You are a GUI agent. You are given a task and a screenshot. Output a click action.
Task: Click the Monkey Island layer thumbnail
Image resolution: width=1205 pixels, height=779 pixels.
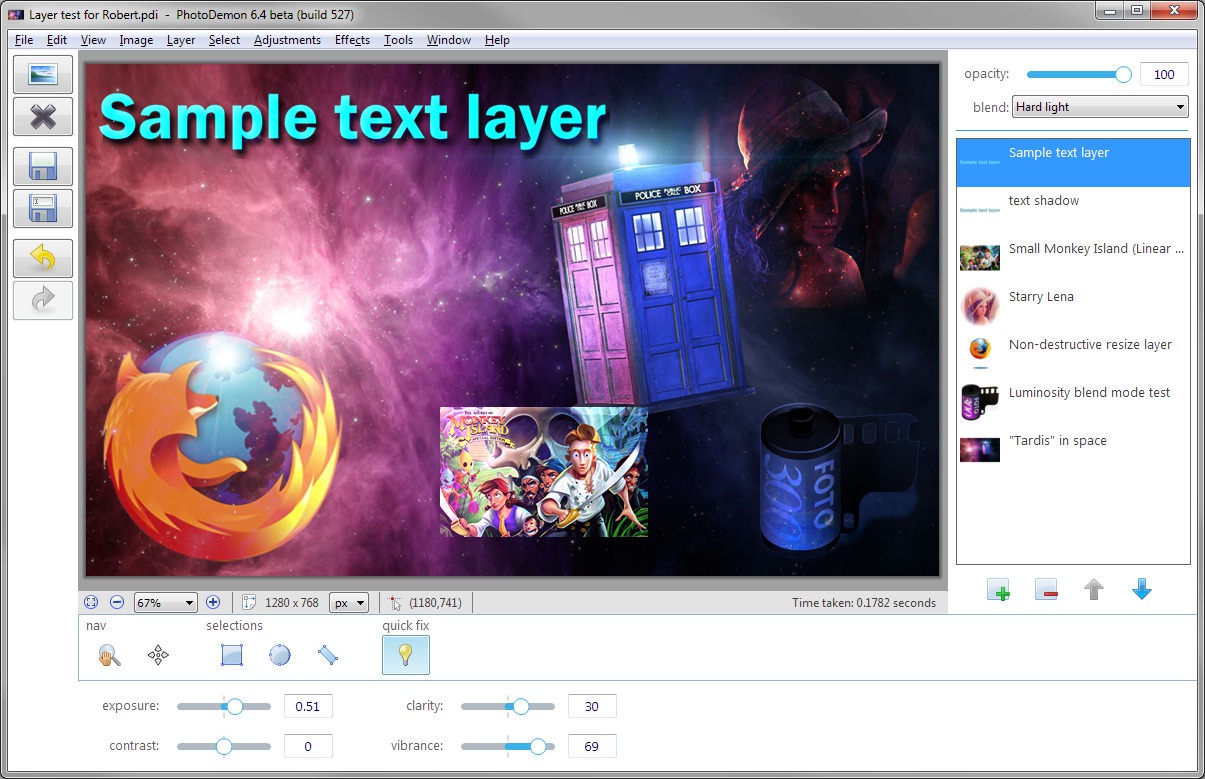pyautogui.click(x=980, y=258)
